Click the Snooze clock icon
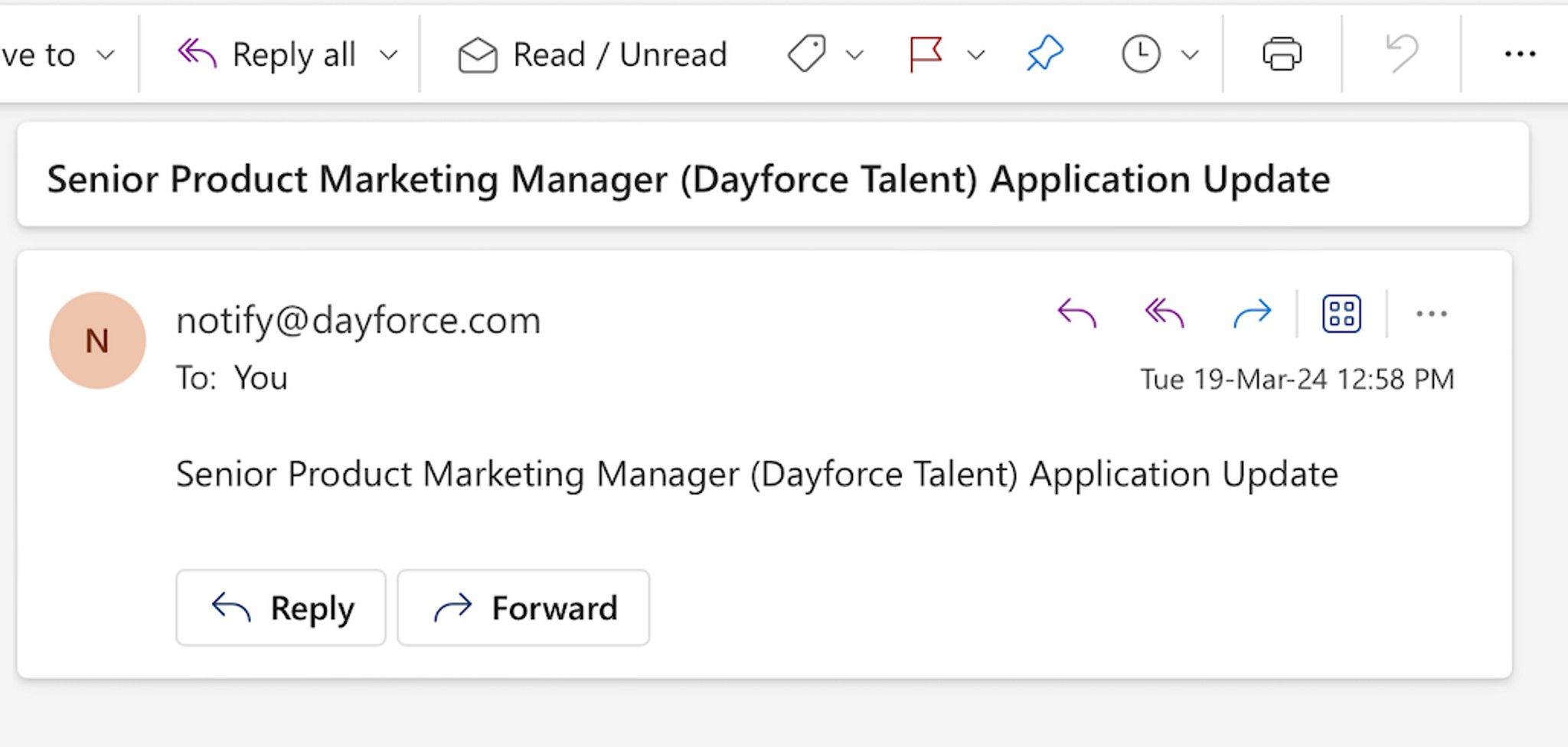 [1141, 54]
